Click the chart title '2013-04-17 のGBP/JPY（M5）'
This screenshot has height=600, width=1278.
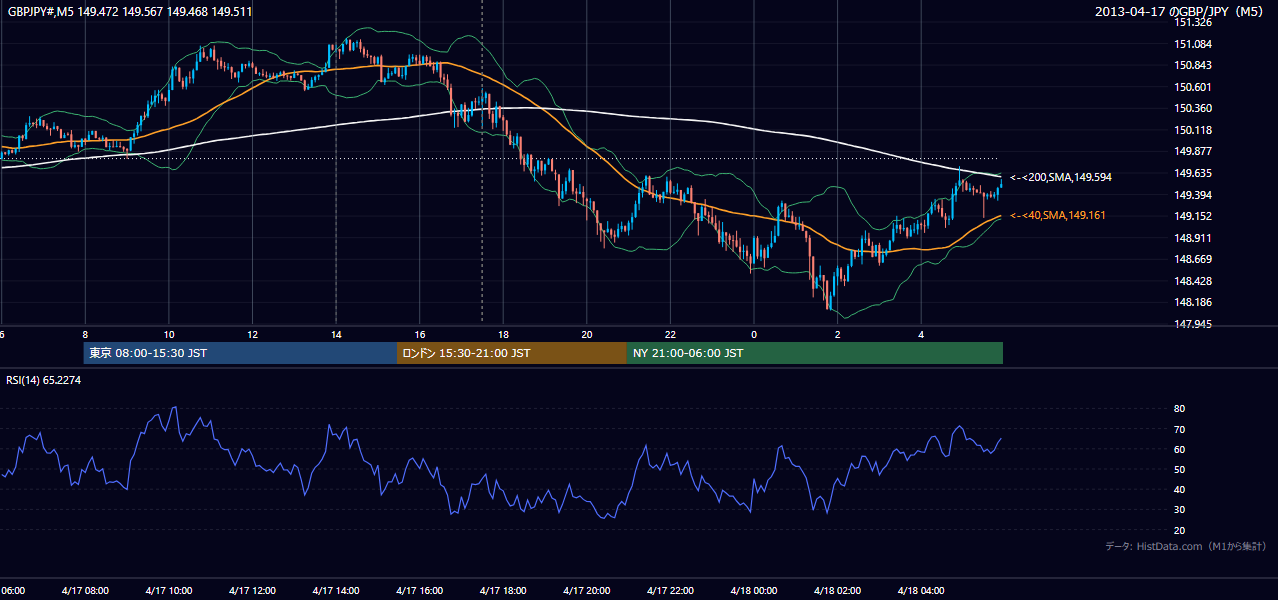click(x=1181, y=11)
